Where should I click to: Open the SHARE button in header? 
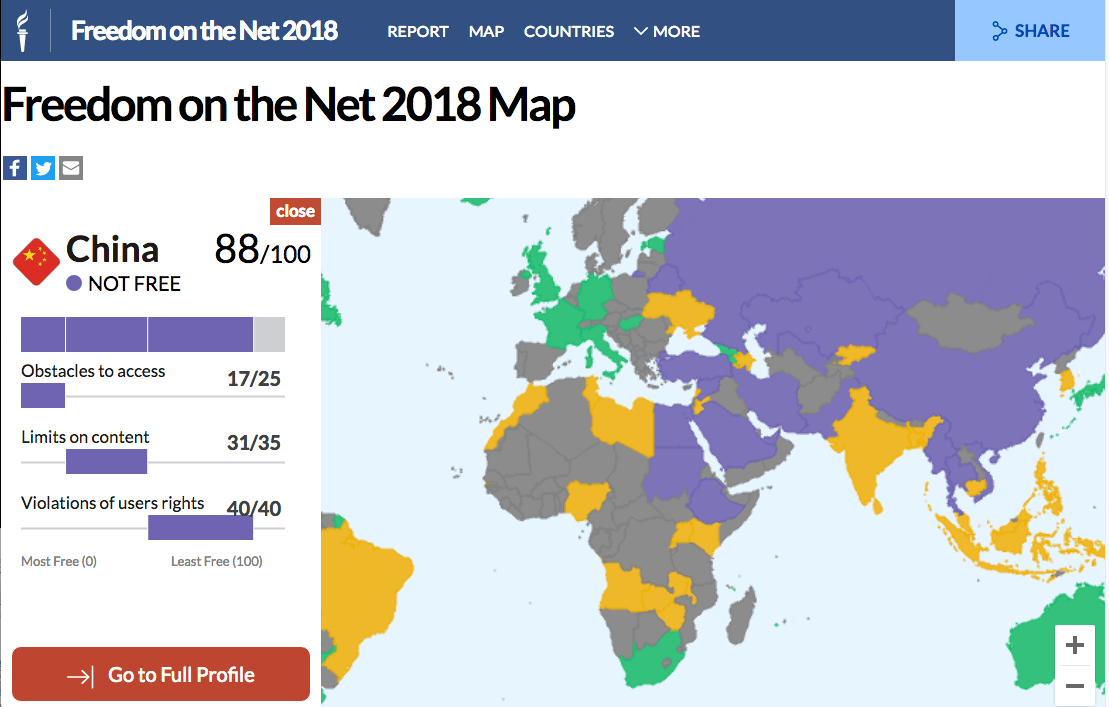[x=1030, y=31]
